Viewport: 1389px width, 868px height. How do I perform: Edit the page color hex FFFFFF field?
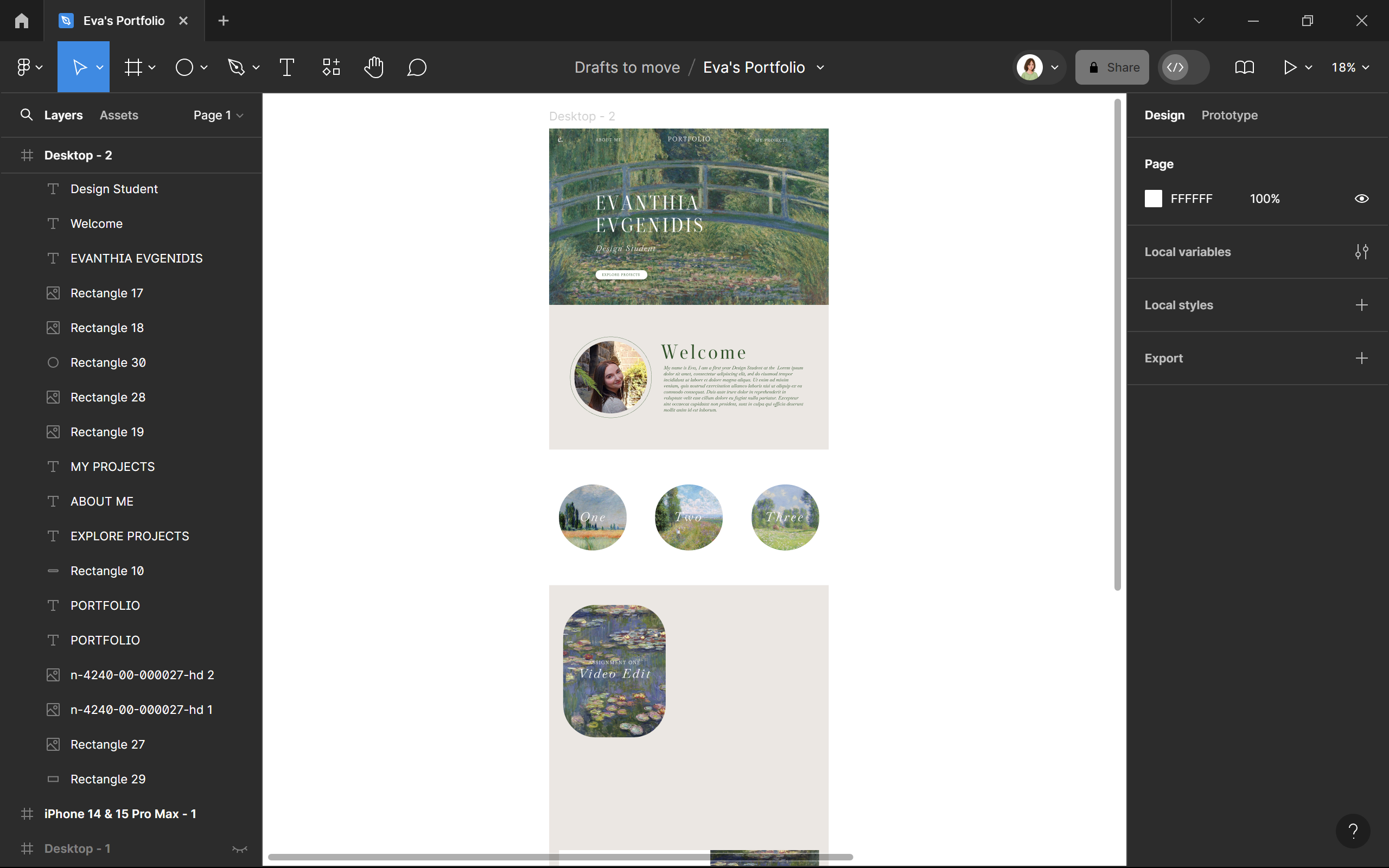1192,199
